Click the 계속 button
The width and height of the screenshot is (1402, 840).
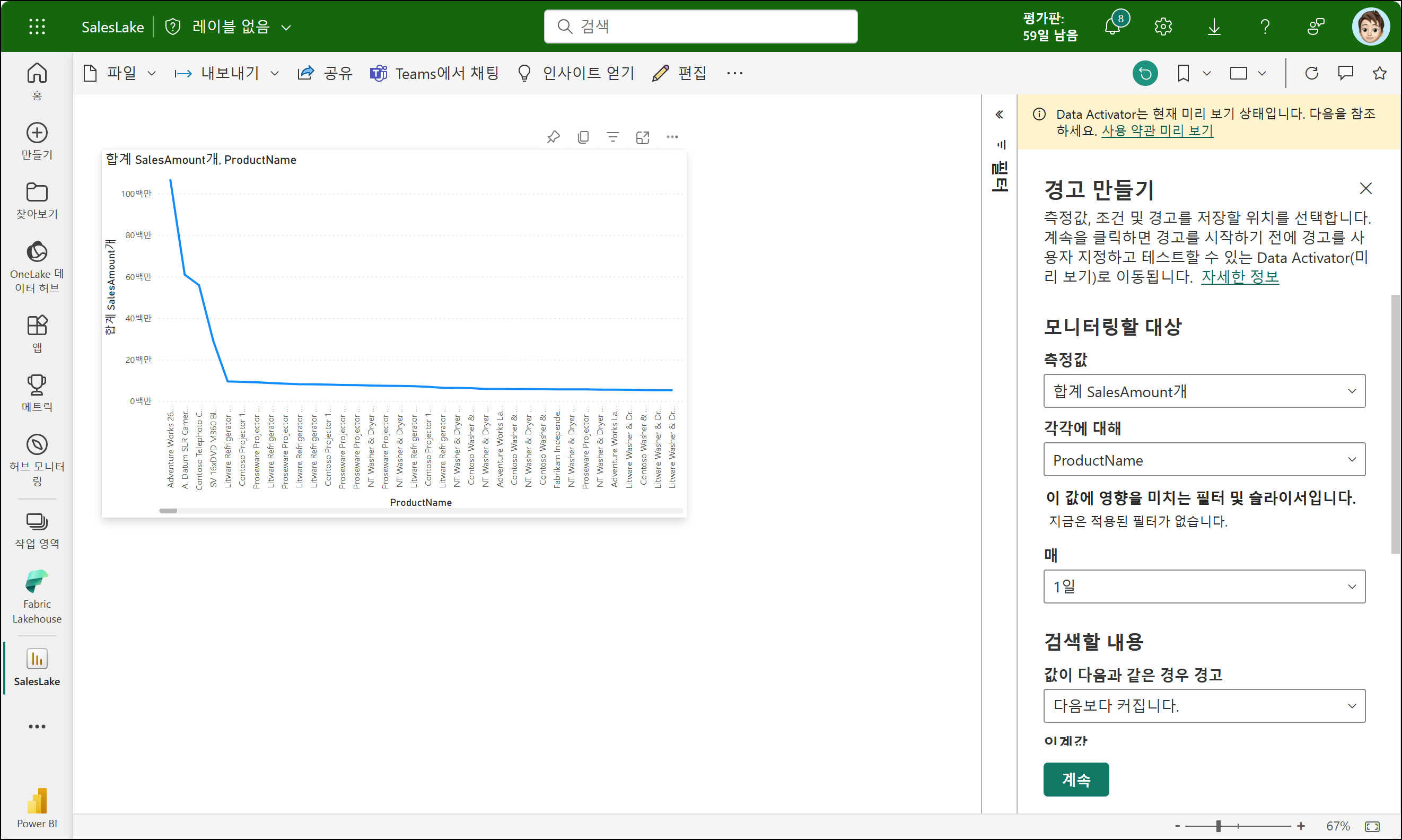(x=1075, y=780)
